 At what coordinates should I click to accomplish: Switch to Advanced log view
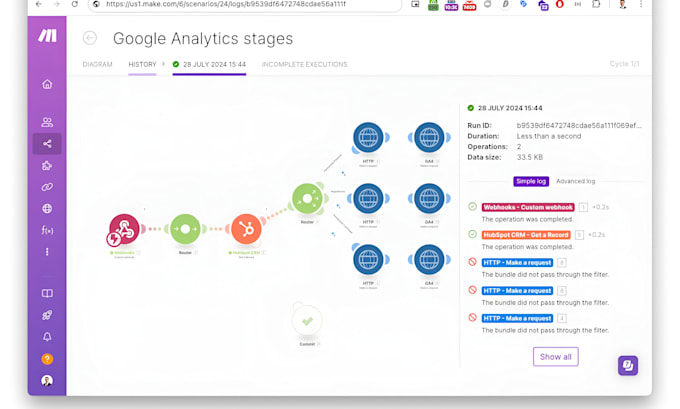pyautogui.click(x=575, y=181)
